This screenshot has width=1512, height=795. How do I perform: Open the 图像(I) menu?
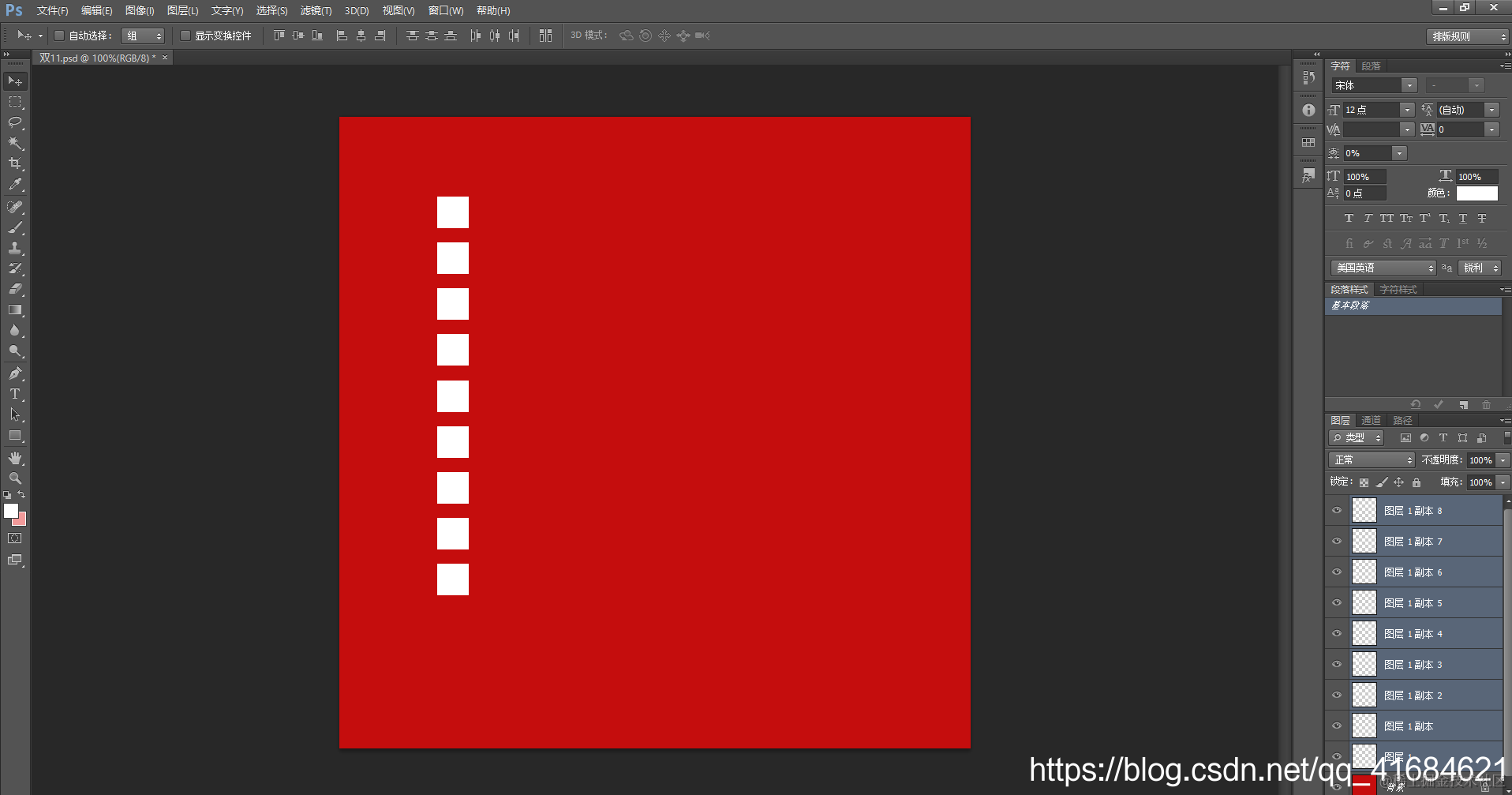tap(140, 11)
